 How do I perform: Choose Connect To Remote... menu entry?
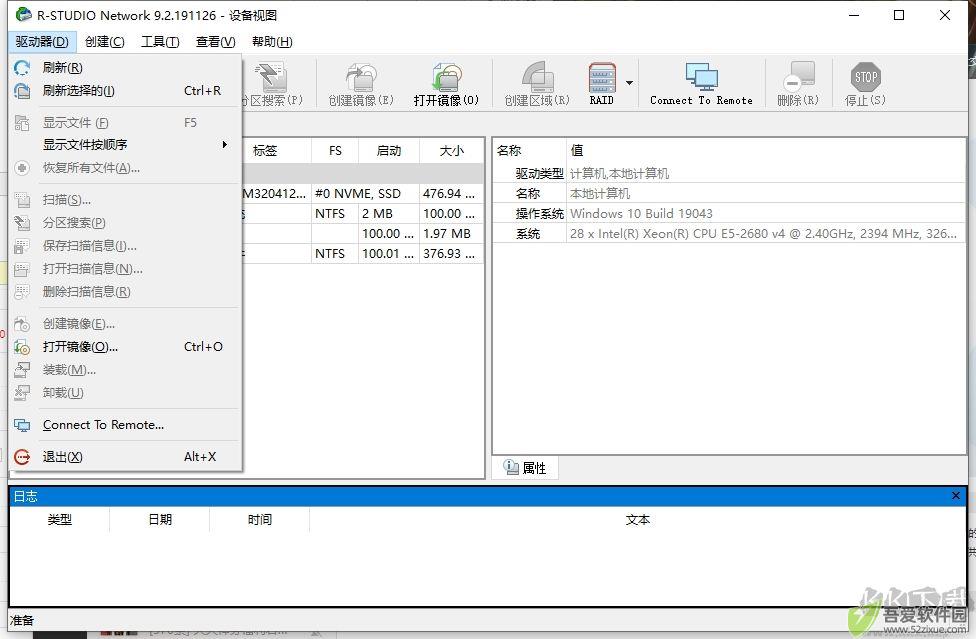click(125, 425)
